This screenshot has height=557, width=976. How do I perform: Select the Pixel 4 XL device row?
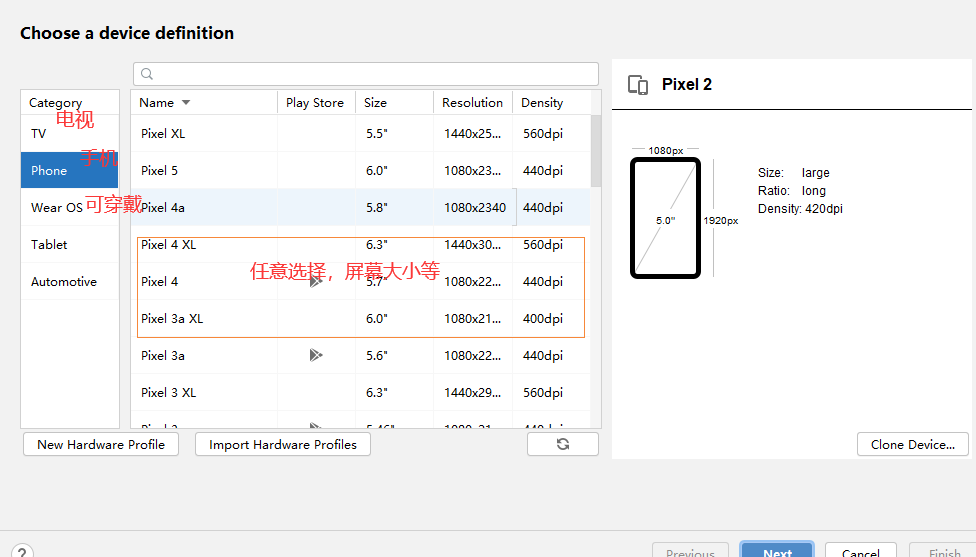coord(360,245)
